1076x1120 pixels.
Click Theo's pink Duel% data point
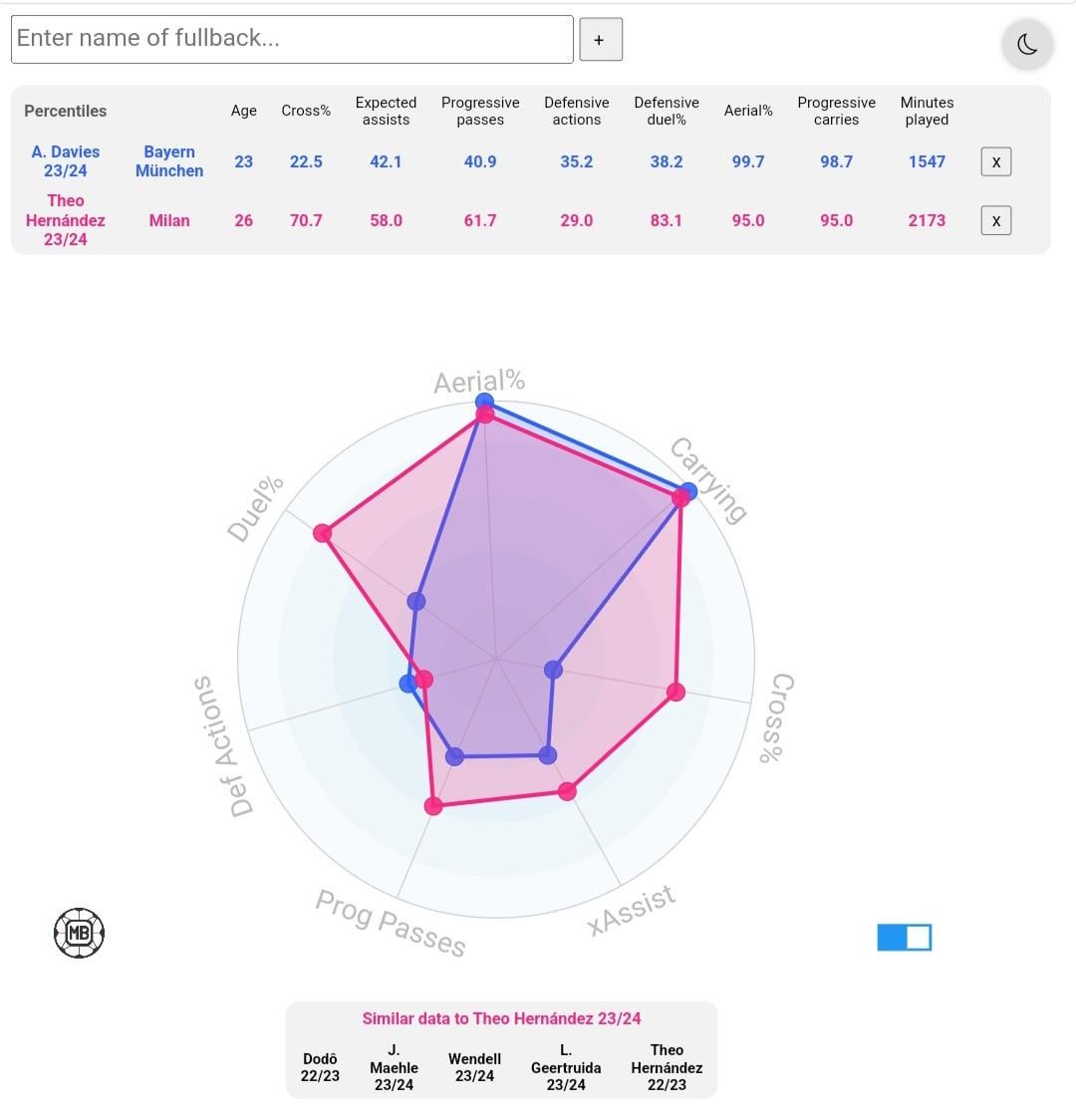click(323, 533)
